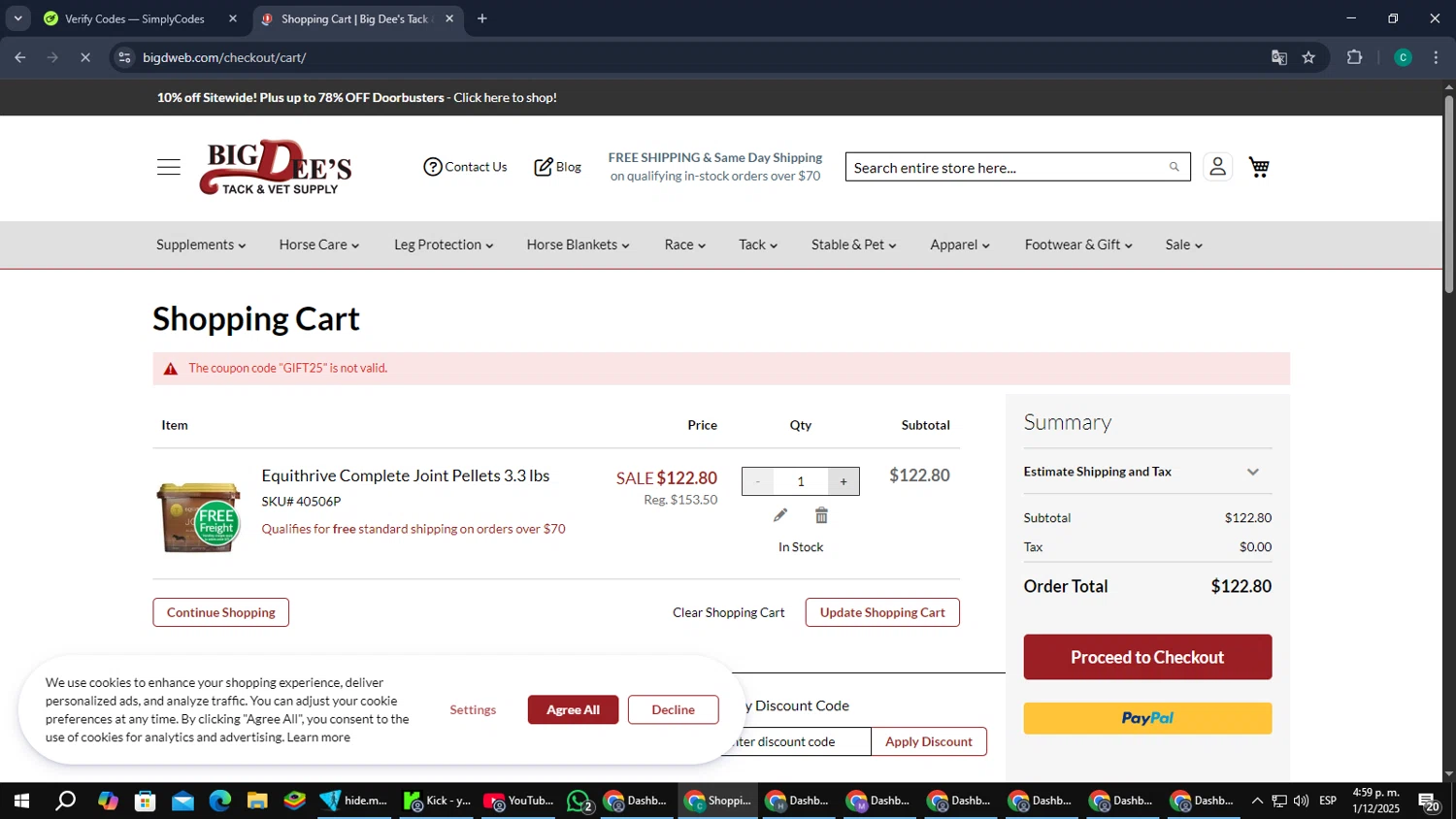This screenshot has width=1456, height=819.
Task: Remove item with trash icon
Action: [x=822, y=515]
